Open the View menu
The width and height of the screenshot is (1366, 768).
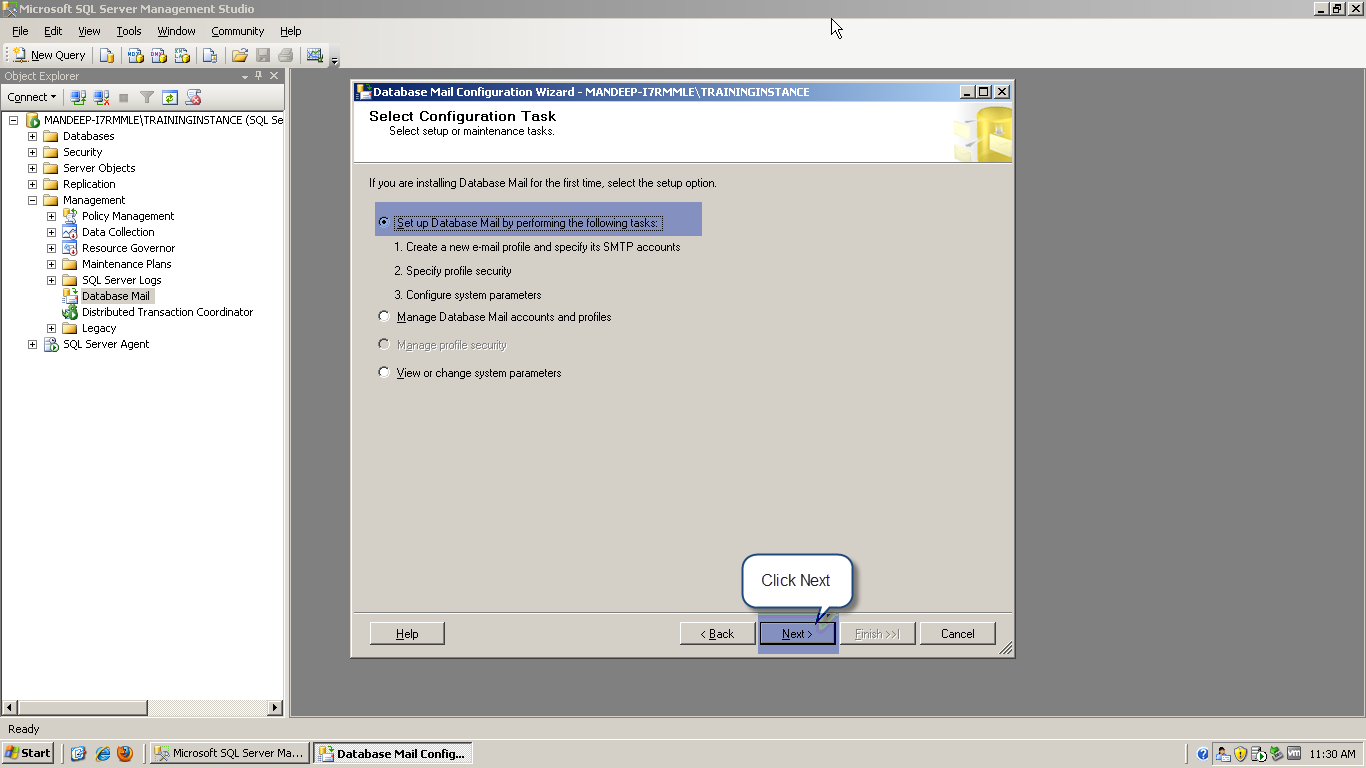89,31
